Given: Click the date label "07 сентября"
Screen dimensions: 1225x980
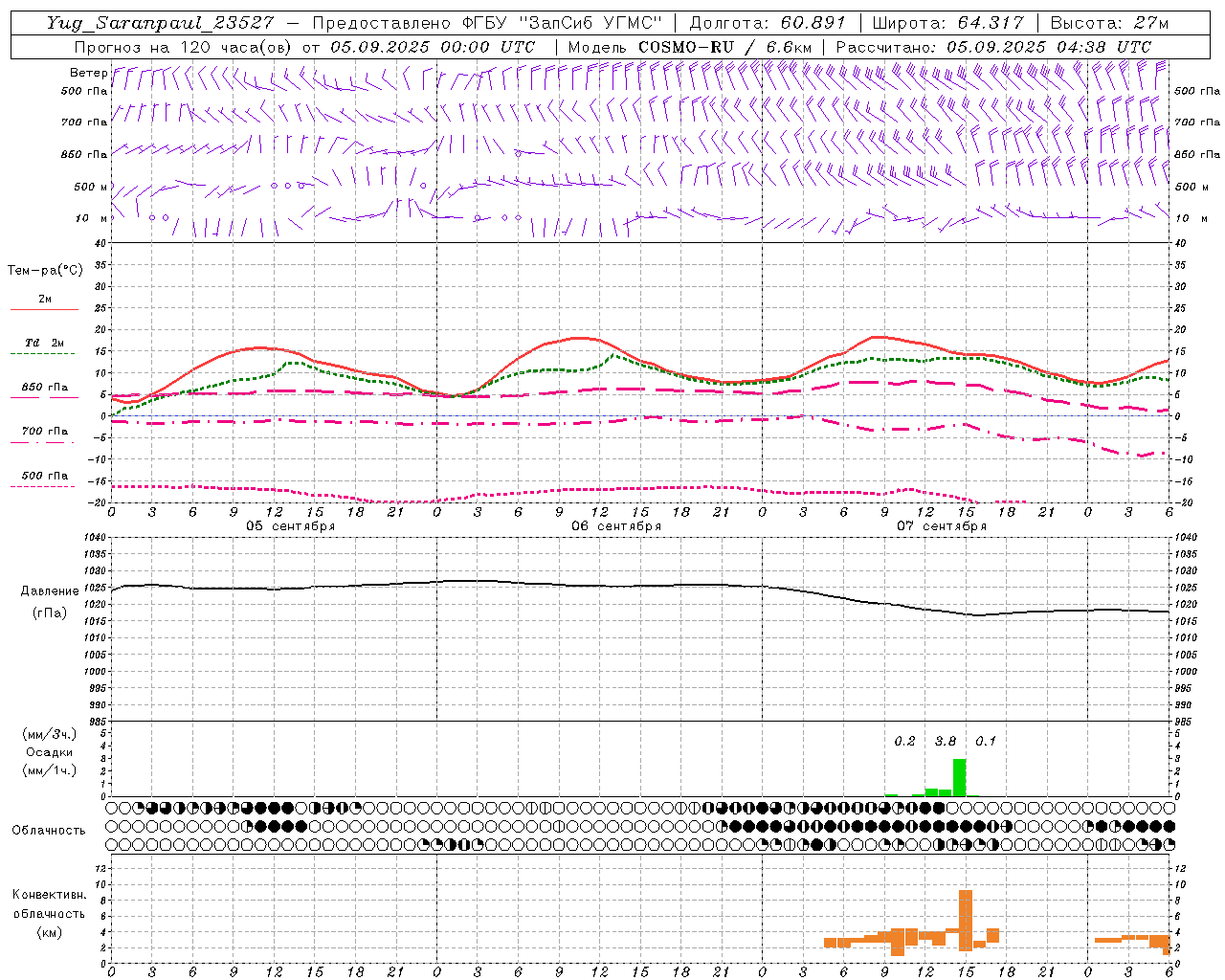Looking at the screenshot, I should pos(942,526).
